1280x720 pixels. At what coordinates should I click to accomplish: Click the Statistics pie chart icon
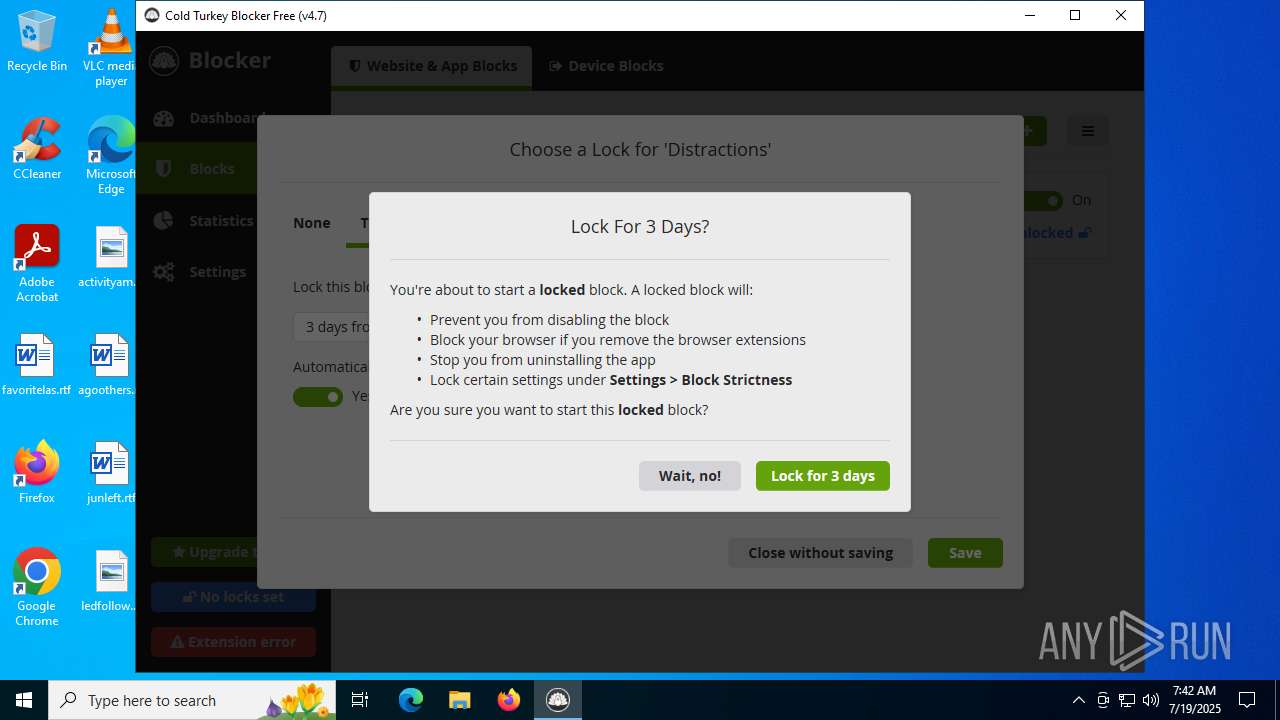[x=164, y=221]
